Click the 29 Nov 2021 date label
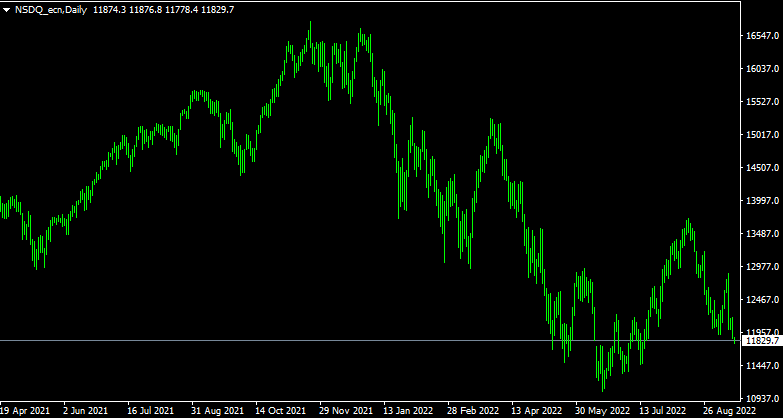783x418 pixels. click(346, 411)
